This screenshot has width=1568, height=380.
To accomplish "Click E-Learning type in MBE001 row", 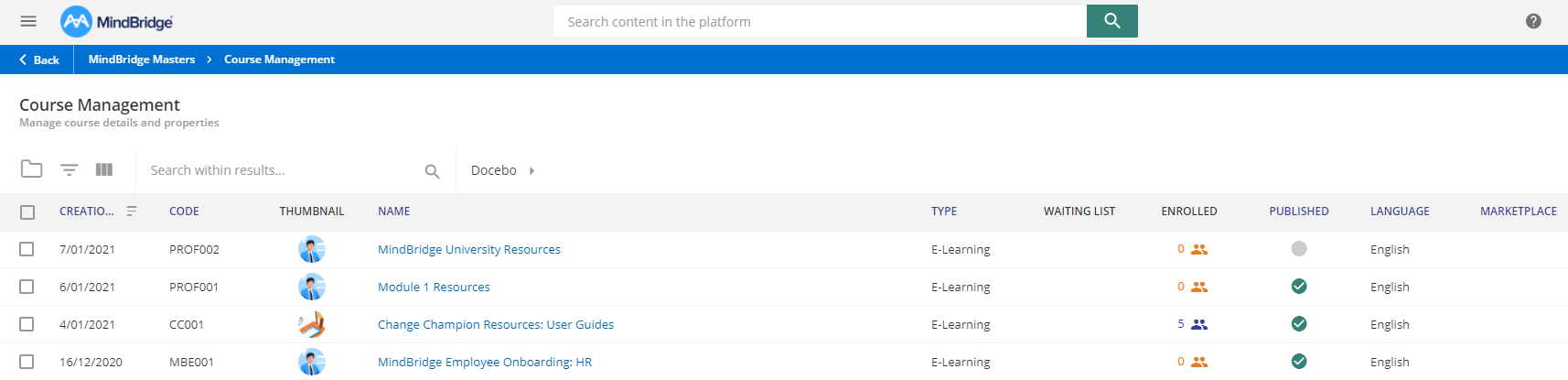I will (x=961, y=362).
